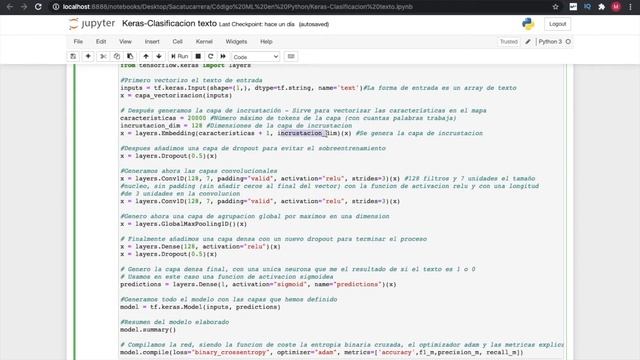Image resolution: width=640 pixels, height=360 pixels.
Task: Insert a cell below with plus icon
Action: [88, 56]
